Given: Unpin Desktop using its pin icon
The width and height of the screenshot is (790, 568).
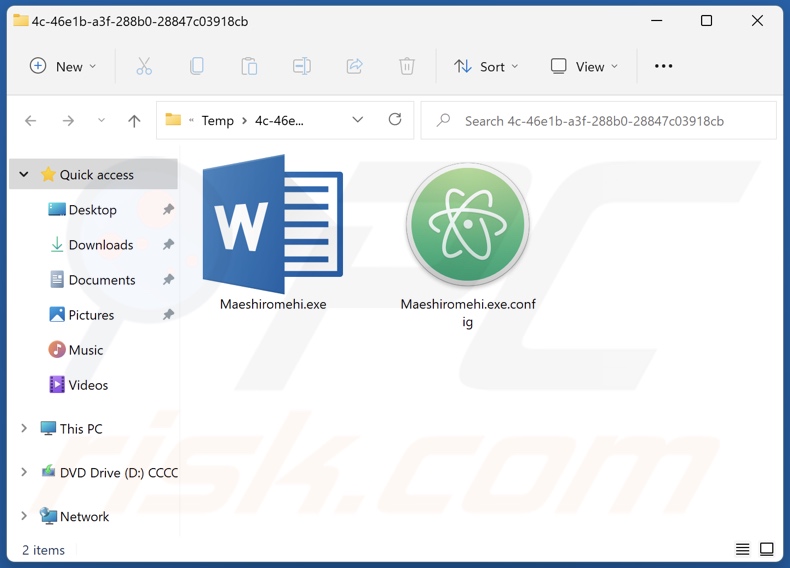Looking at the screenshot, I should [168, 209].
